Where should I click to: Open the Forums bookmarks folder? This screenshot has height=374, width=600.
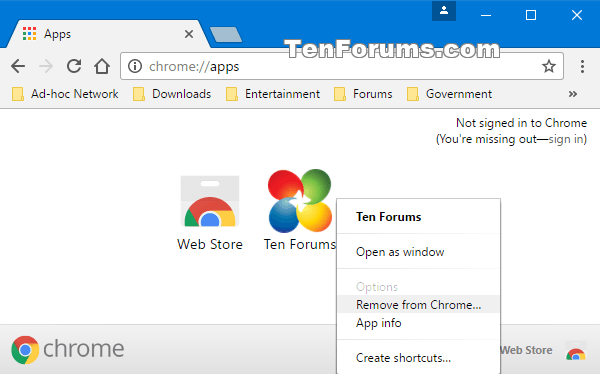[363, 94]
